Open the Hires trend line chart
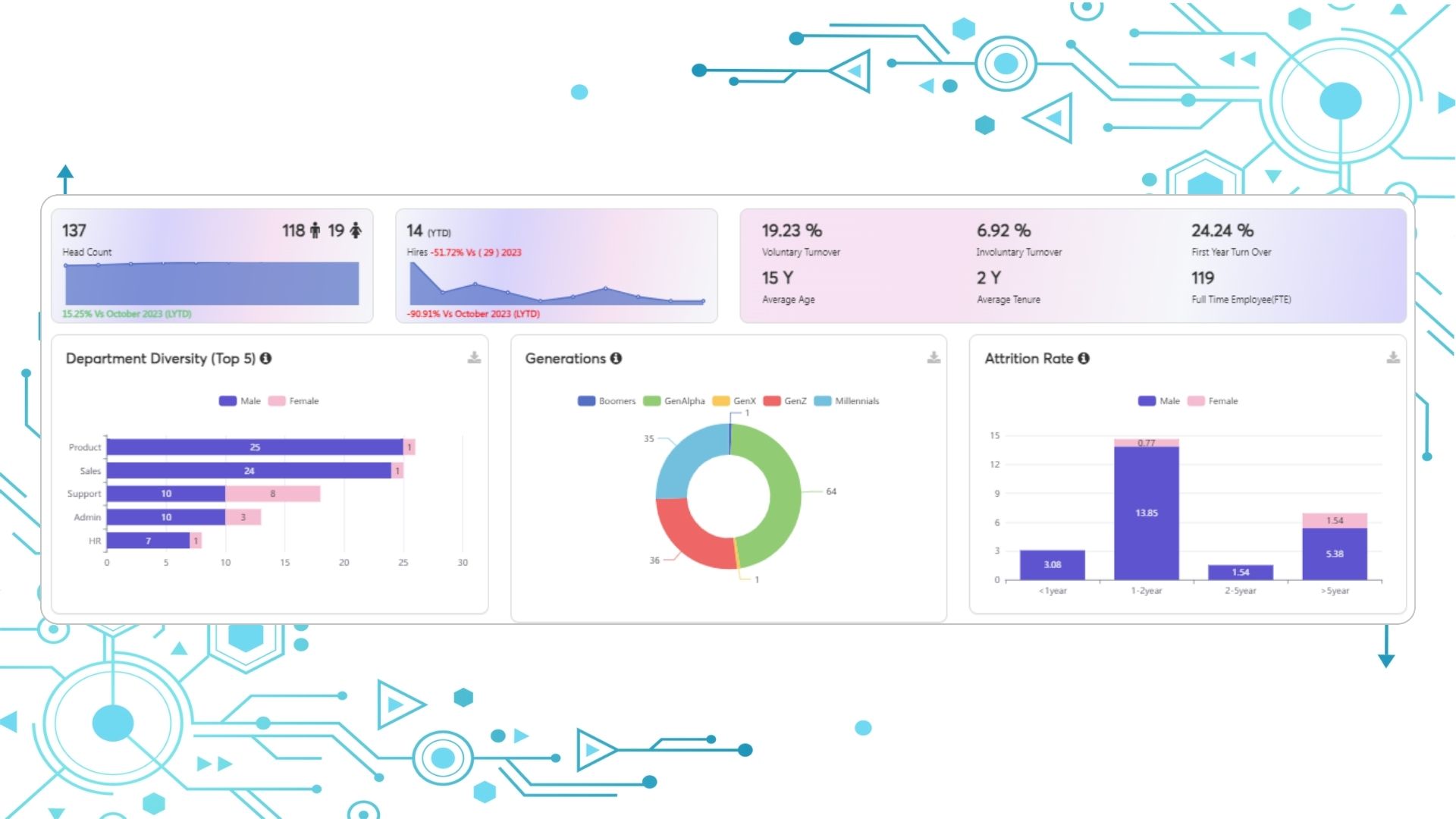This screenshot has height=819, width=1456. pyautogui.click(x=557, y=284)
